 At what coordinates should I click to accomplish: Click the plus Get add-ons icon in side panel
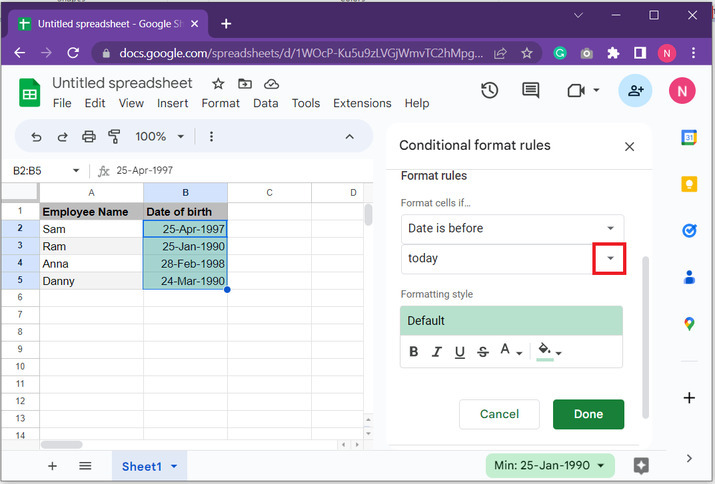point(689,398)
